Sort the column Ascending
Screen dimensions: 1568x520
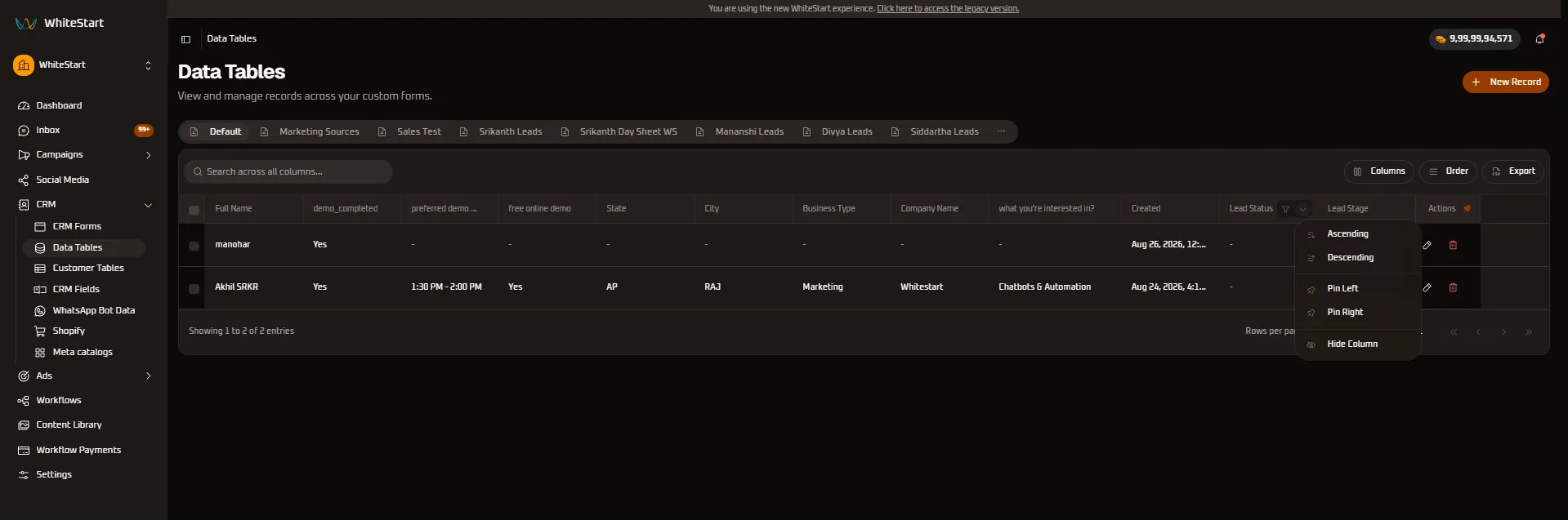click(1357, 233)
